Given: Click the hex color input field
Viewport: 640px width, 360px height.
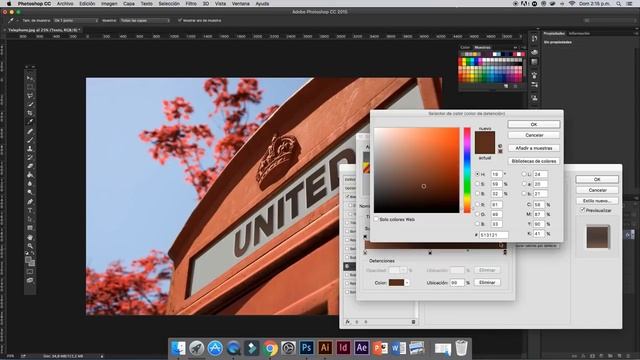Looking at the screenshot, I should [493, 235].
